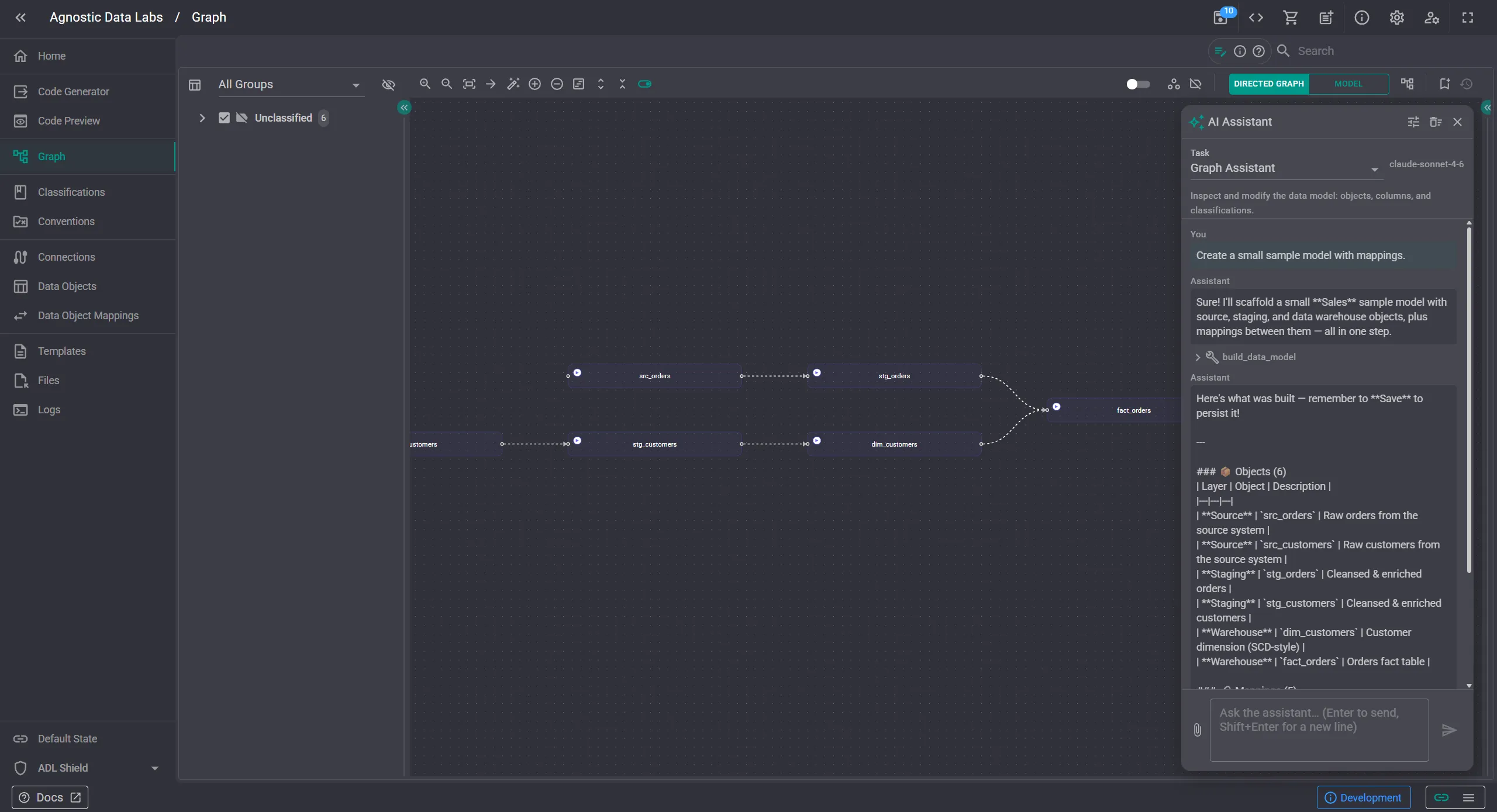Toggle the crossed-out label tag icon
This screenshot has height=812, width=1497.
[x=1196, y=84]
